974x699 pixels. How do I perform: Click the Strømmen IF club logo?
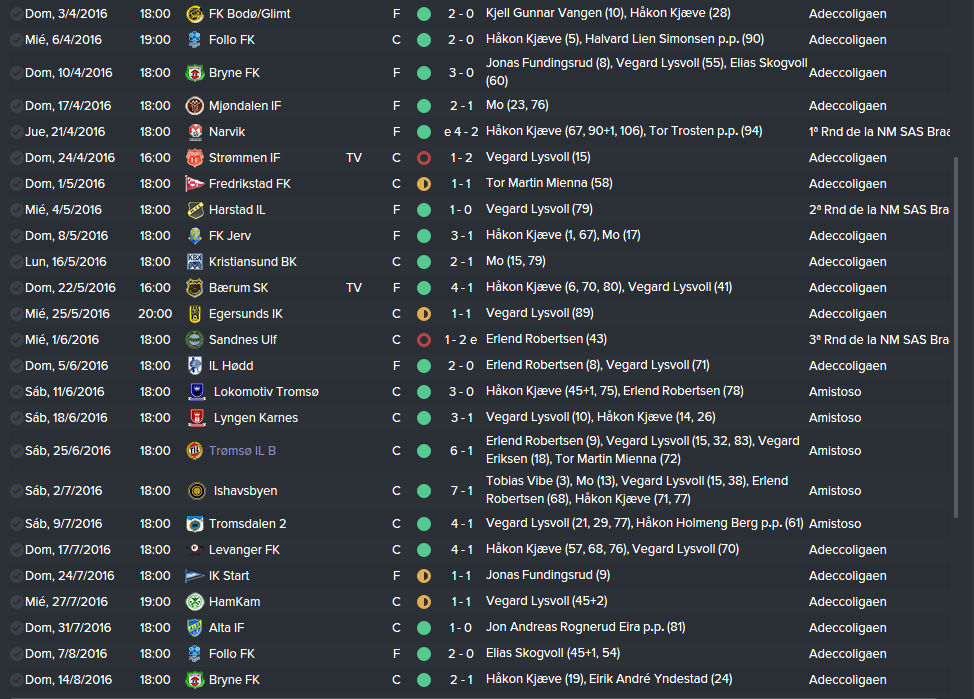(194, 158)
